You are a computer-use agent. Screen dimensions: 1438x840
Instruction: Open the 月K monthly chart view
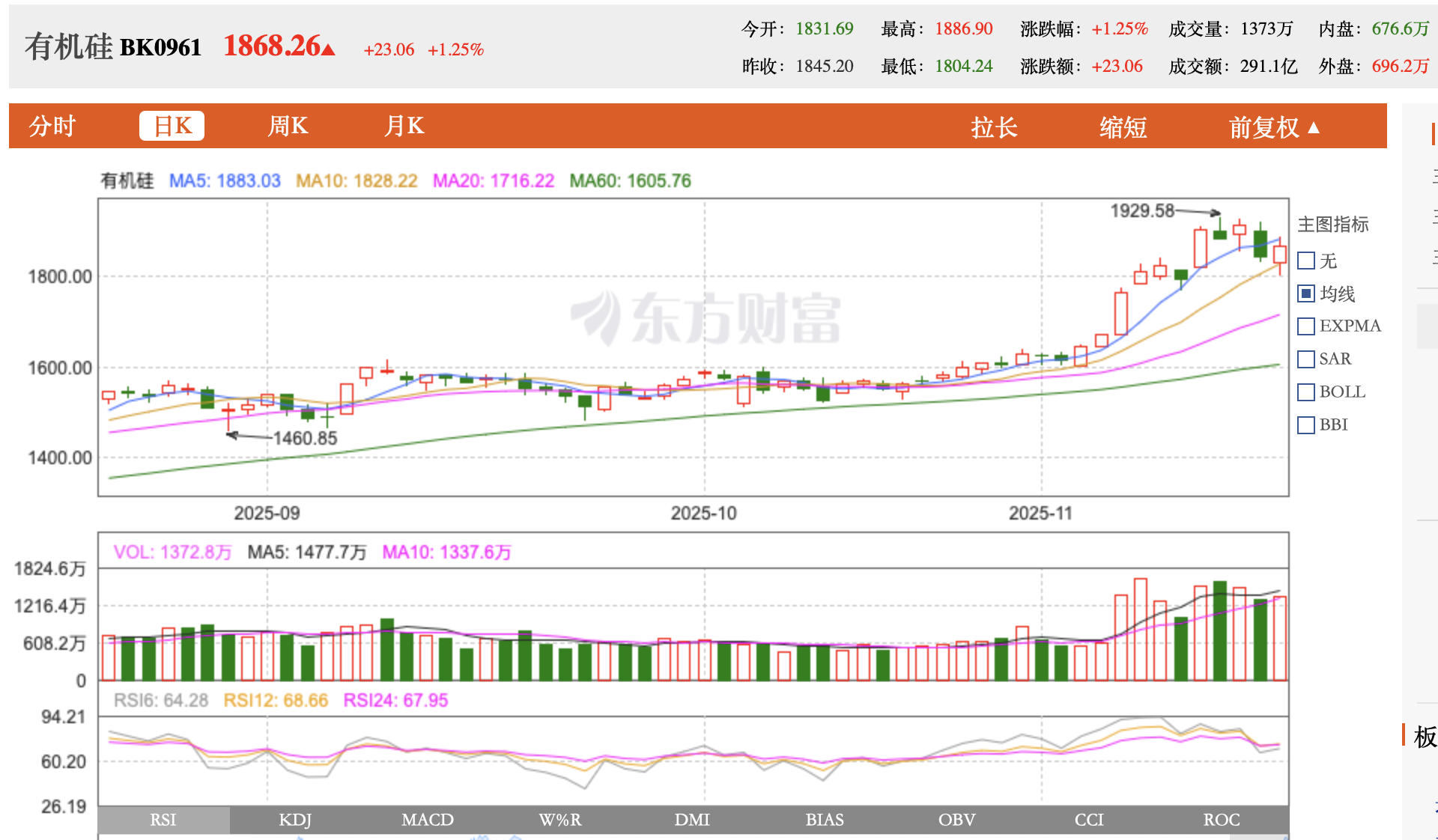(404, 126)
